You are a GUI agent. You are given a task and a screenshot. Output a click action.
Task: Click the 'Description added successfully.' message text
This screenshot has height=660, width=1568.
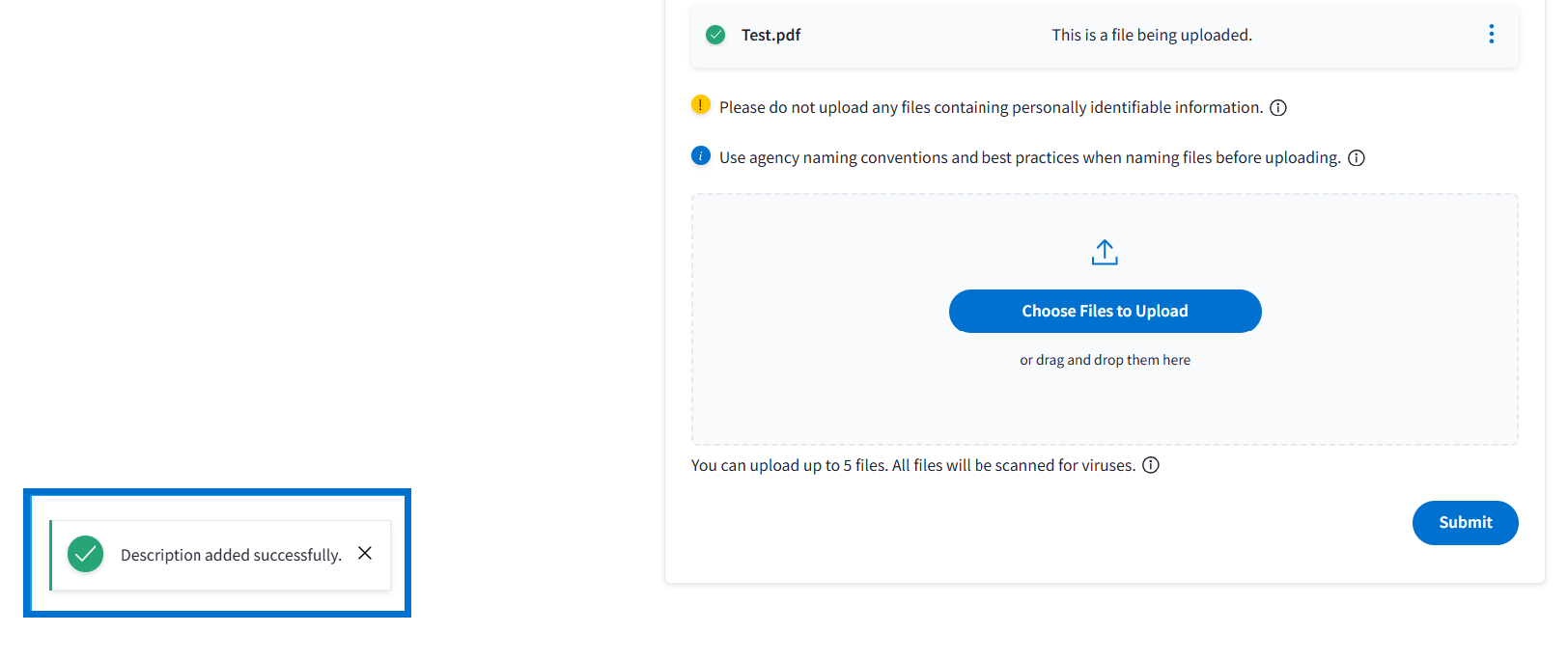coord(231,555)
